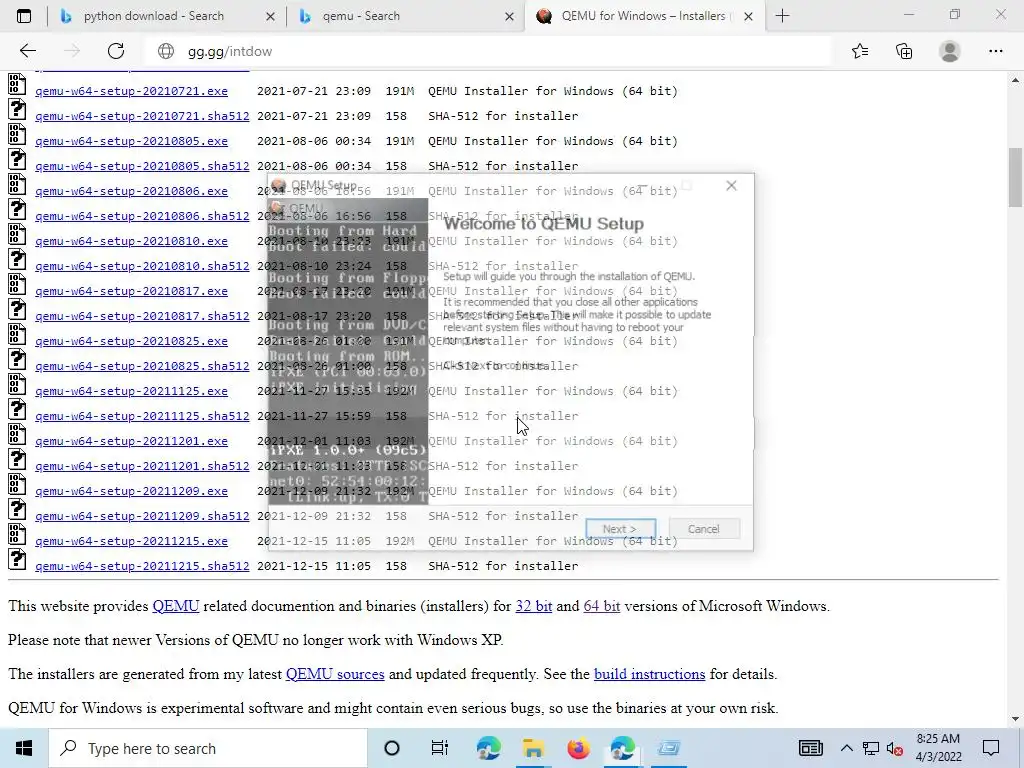
Task: Download qemu-w64-setup-20210810.exe
Action: 131,241
